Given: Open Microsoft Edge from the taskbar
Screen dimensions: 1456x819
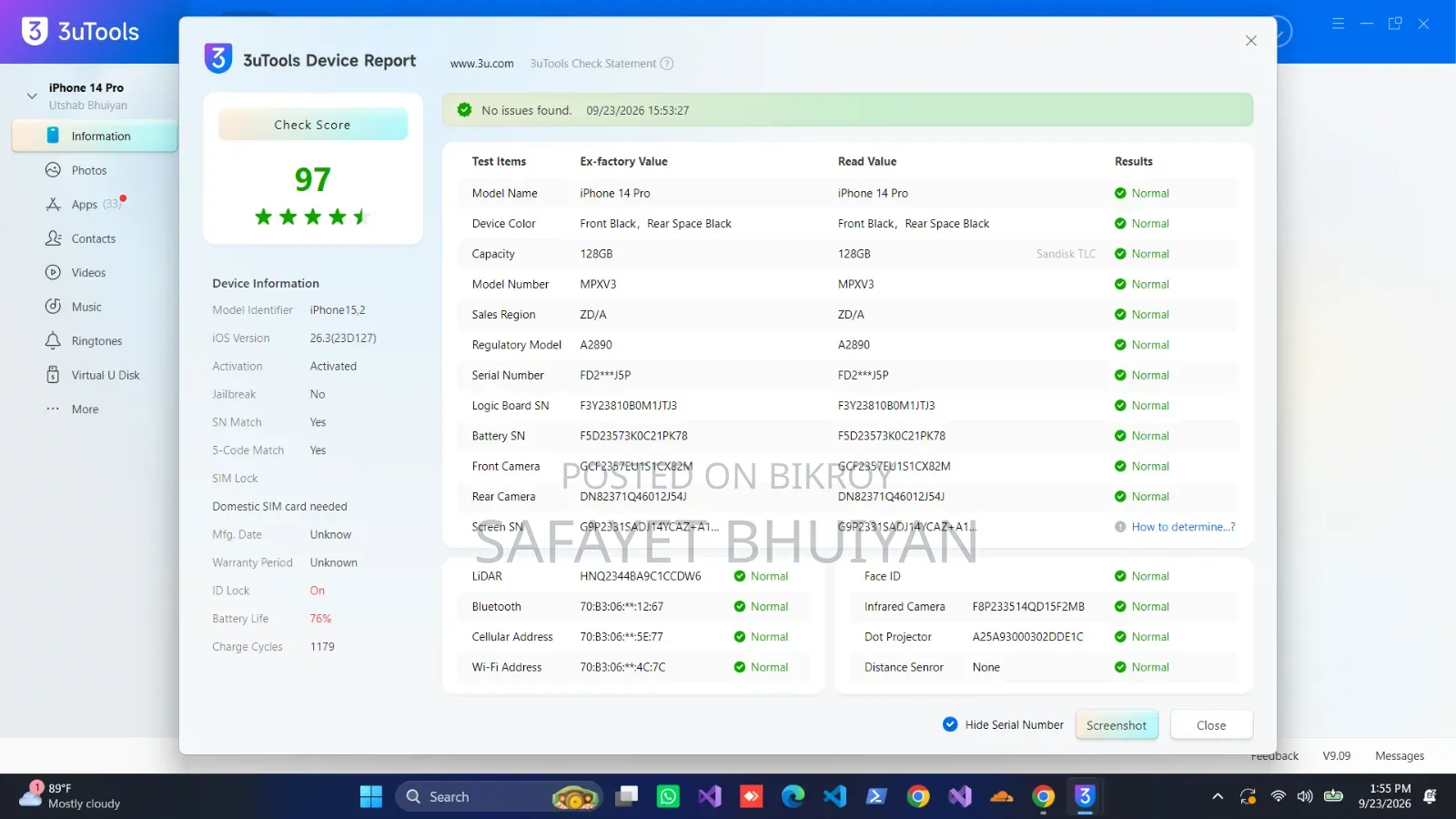Looking at the screenshot, I should (x=793, y=797).
